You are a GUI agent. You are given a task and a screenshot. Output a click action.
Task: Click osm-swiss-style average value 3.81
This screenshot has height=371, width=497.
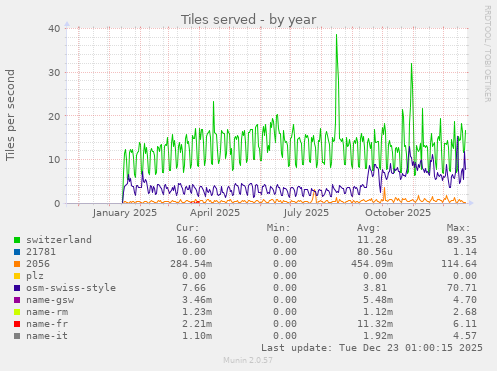click(x=375, y=288)
